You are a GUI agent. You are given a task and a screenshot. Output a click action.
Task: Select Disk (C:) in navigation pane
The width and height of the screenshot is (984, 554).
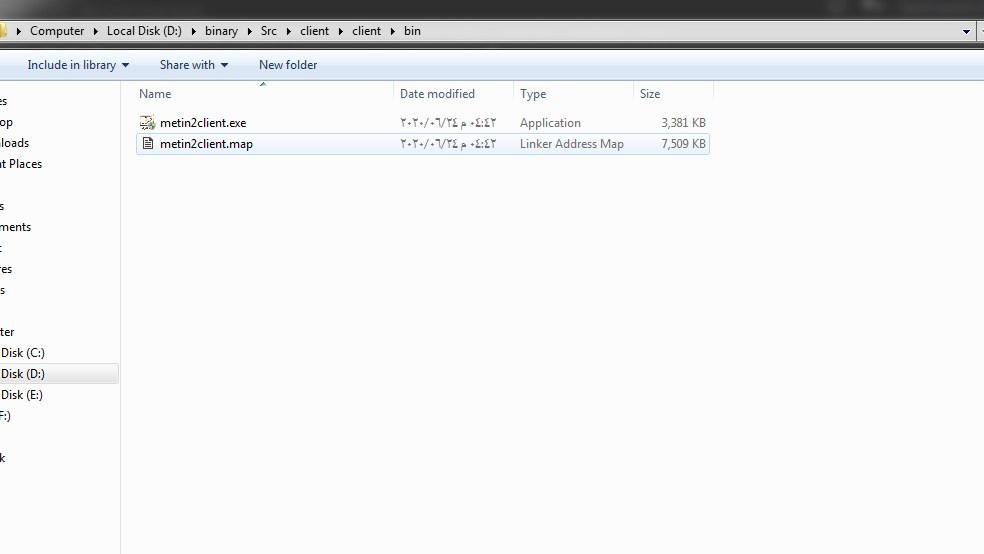click(x=23, y=353)
